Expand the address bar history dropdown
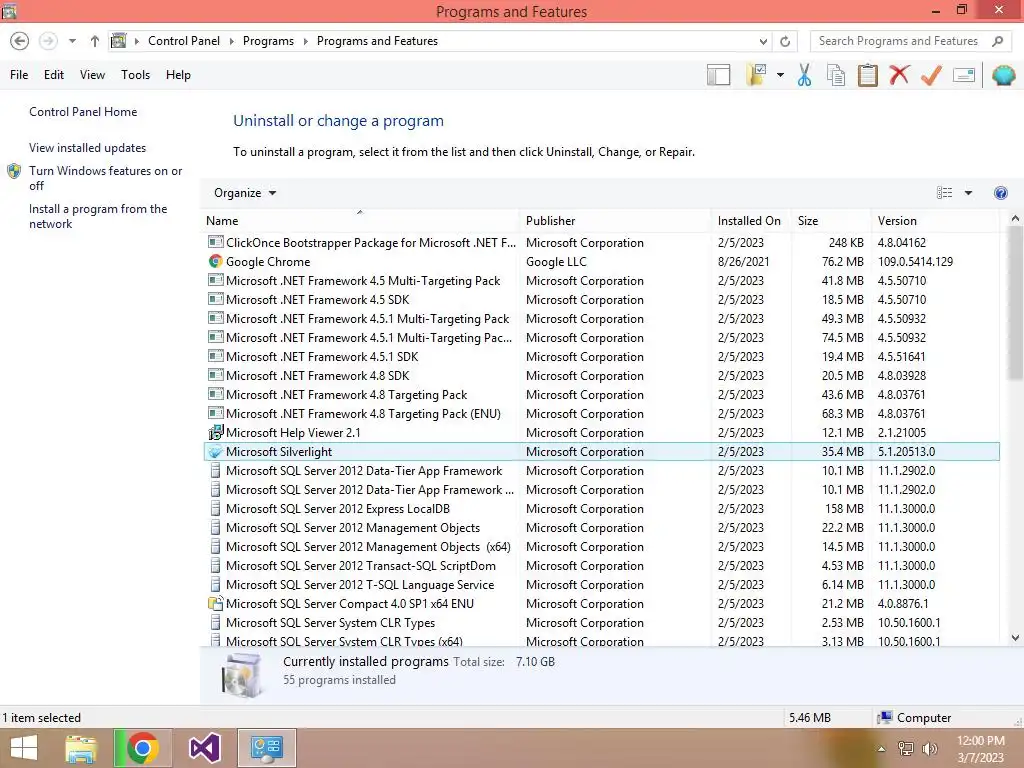 (x=763, y=41)
